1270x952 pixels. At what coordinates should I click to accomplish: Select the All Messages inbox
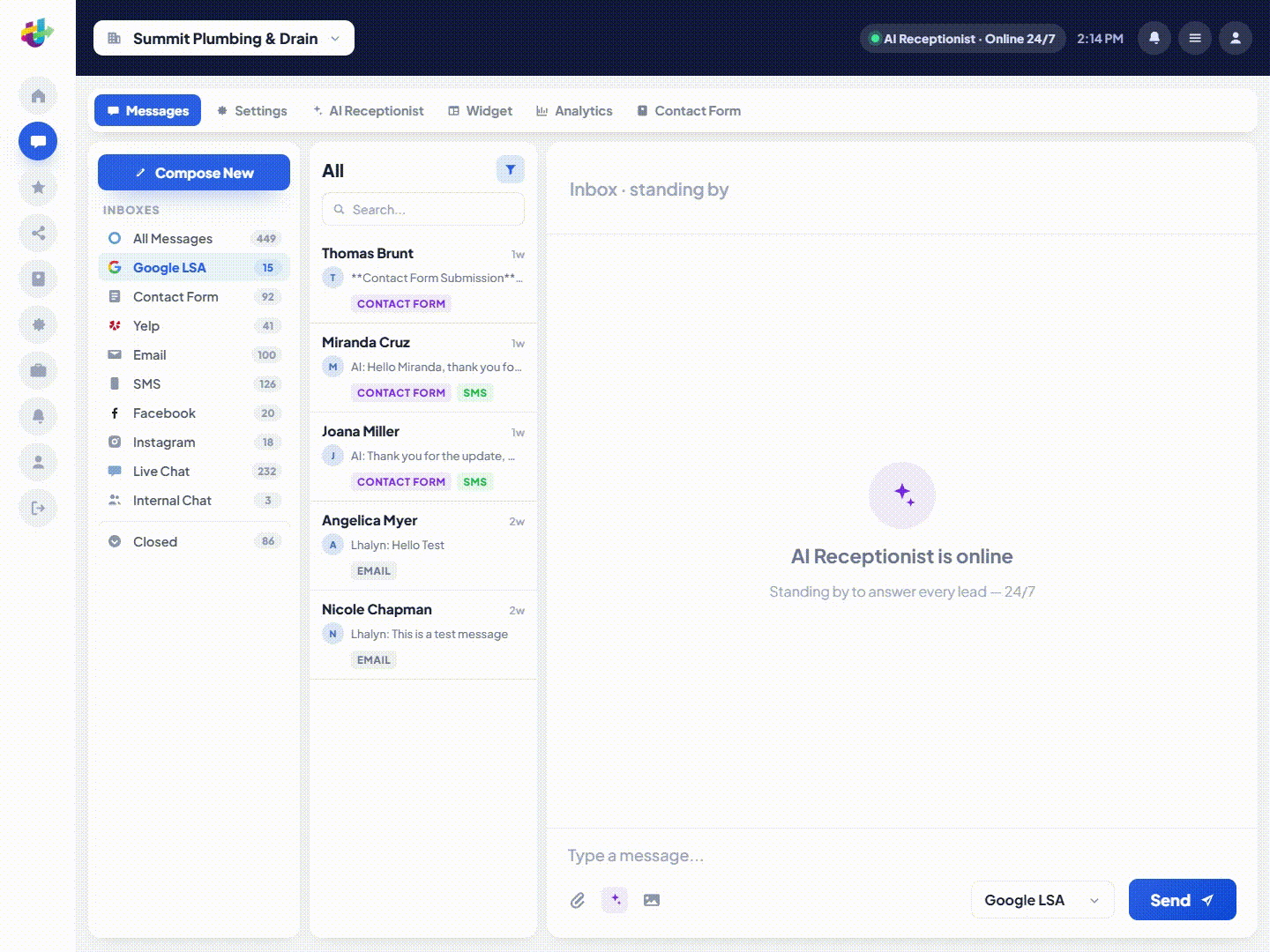point(194,238)
